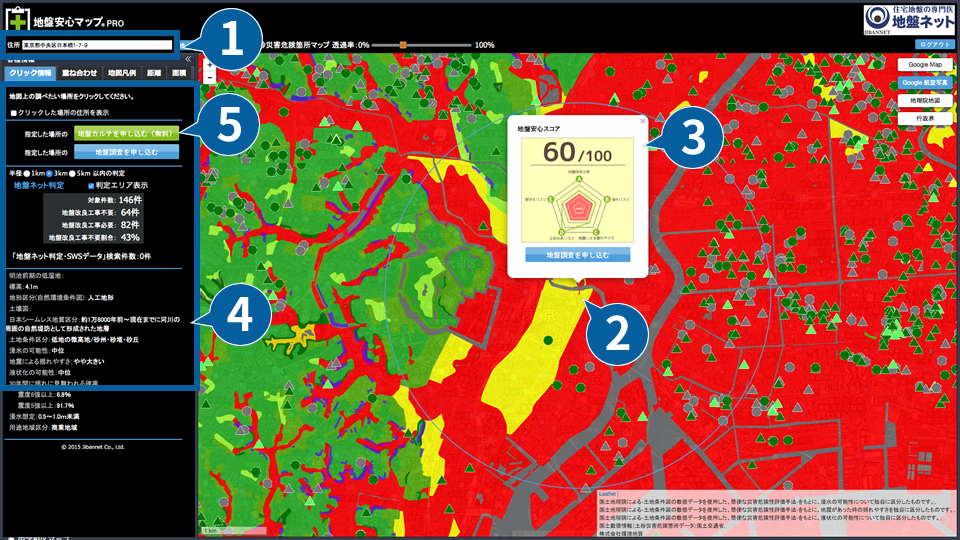Zoom out the map with the minus button
960x540 pixels.
(x=209, y=78)
